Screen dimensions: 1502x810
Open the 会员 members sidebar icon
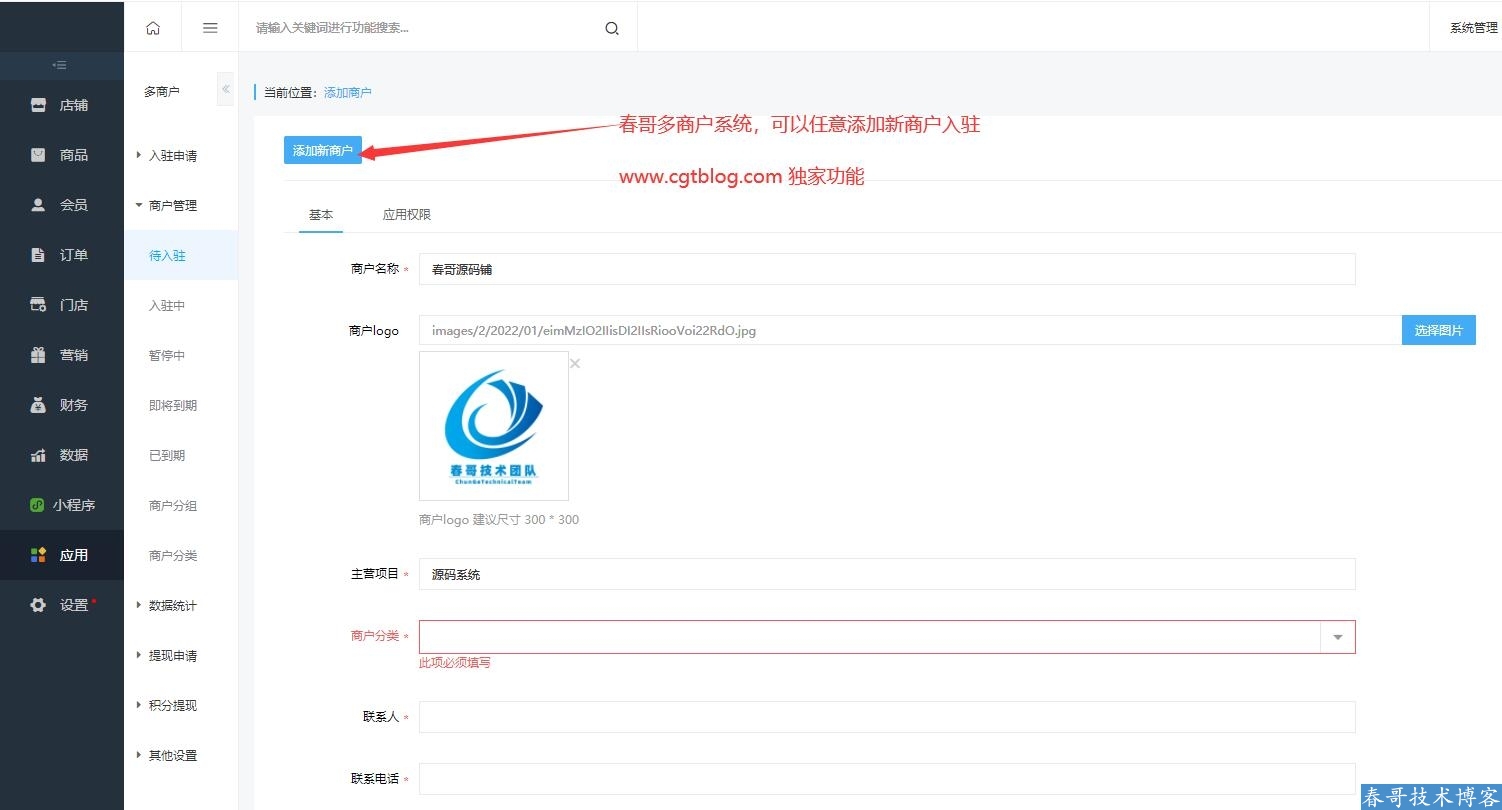click(x=39, y=205)
